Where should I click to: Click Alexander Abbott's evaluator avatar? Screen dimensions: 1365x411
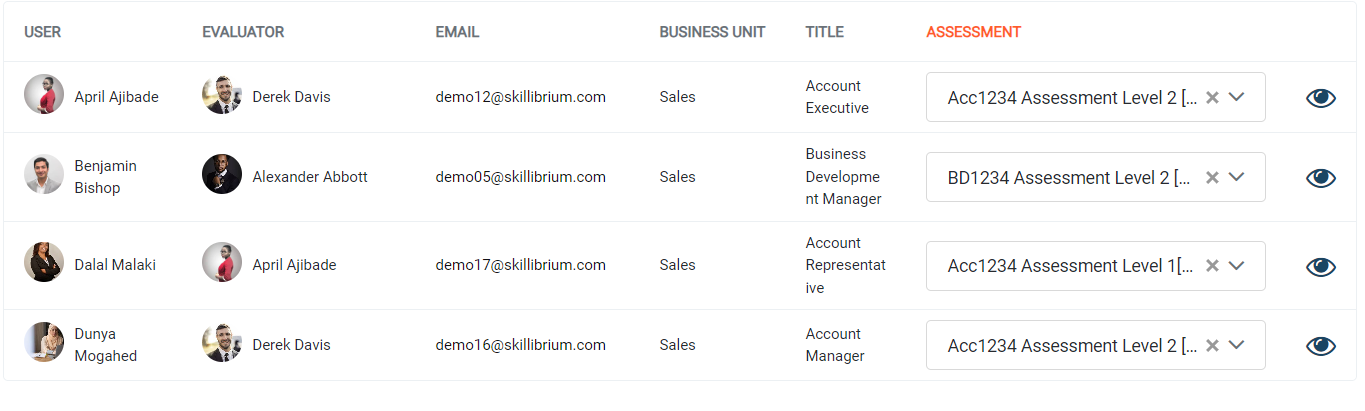[x=222, y=174]
